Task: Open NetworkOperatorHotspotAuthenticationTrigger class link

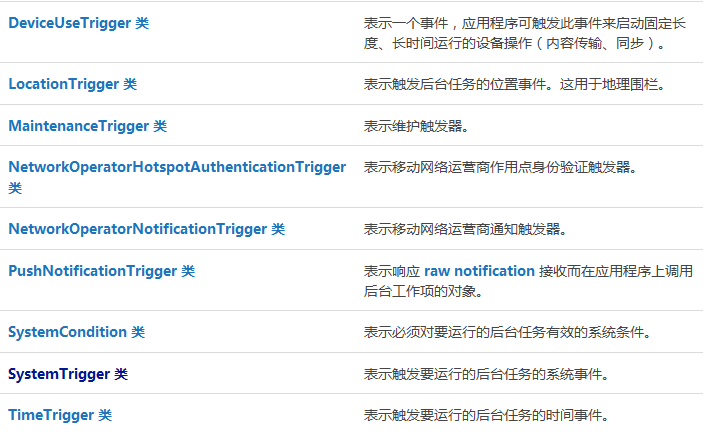Action: tap(177, 177)
